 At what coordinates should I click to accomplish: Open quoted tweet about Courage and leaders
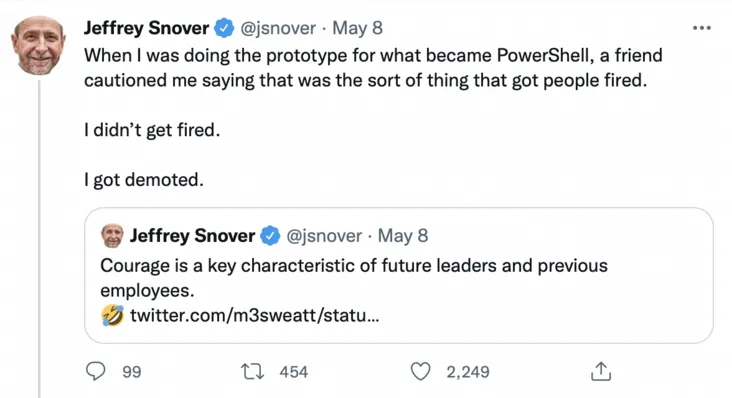point(399,275)
